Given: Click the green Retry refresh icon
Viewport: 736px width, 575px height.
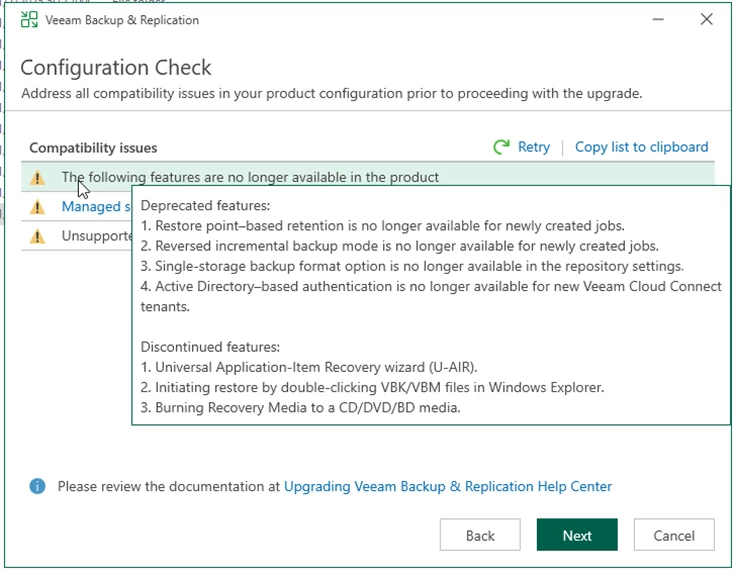Looking at the screenshot, I should tap(502, 147).
